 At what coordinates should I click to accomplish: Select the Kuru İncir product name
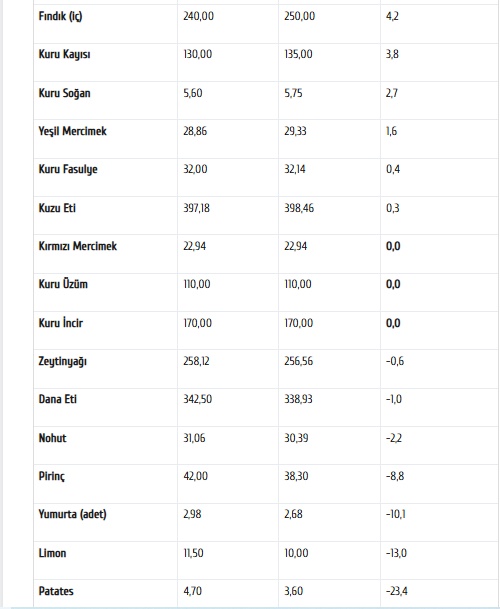point(61,323)
